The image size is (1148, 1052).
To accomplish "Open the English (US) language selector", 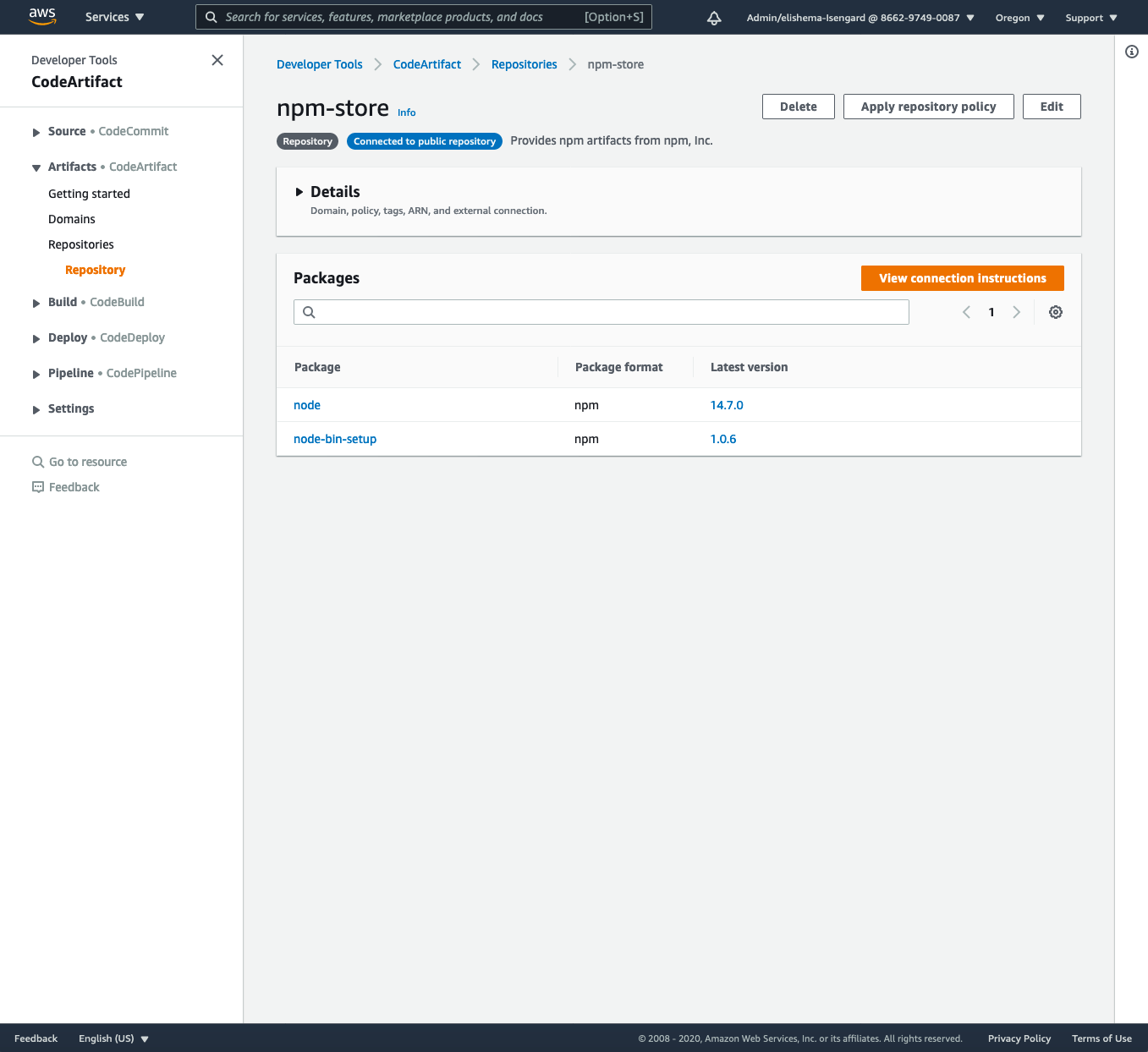I will pos(113,1038).
